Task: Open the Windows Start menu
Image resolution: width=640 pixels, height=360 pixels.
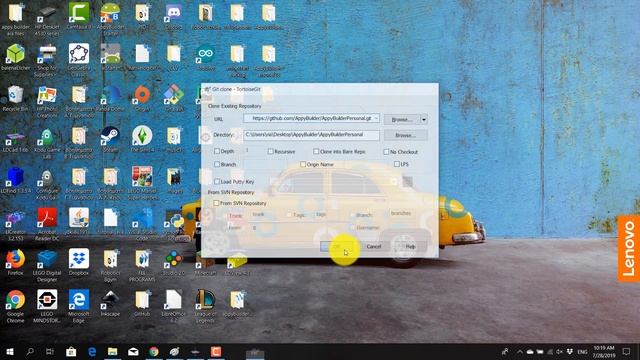Action: click(9, 351)
